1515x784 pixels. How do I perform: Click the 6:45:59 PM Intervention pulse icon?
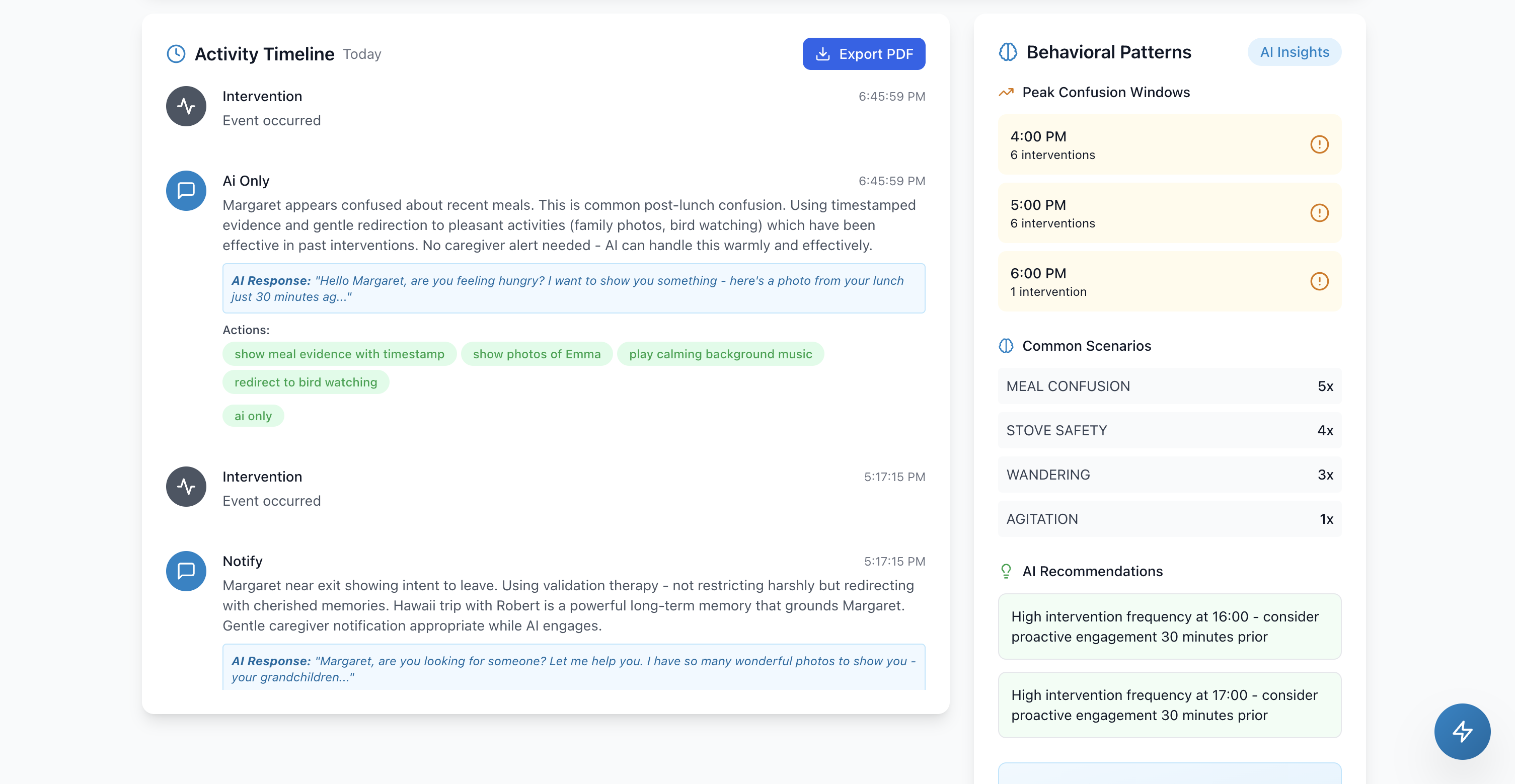click(186, 107)
